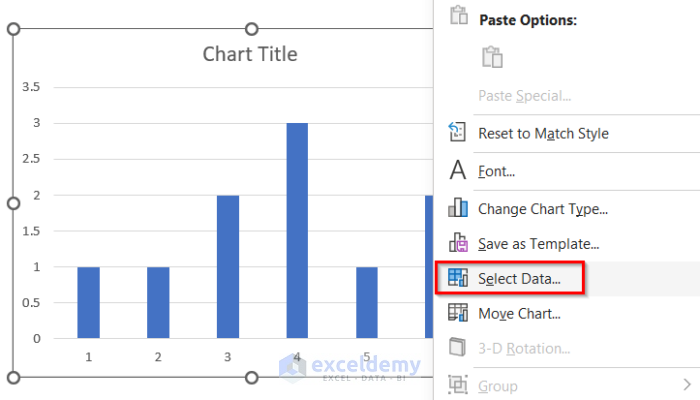Select the bar above category 3

point(228,266)
